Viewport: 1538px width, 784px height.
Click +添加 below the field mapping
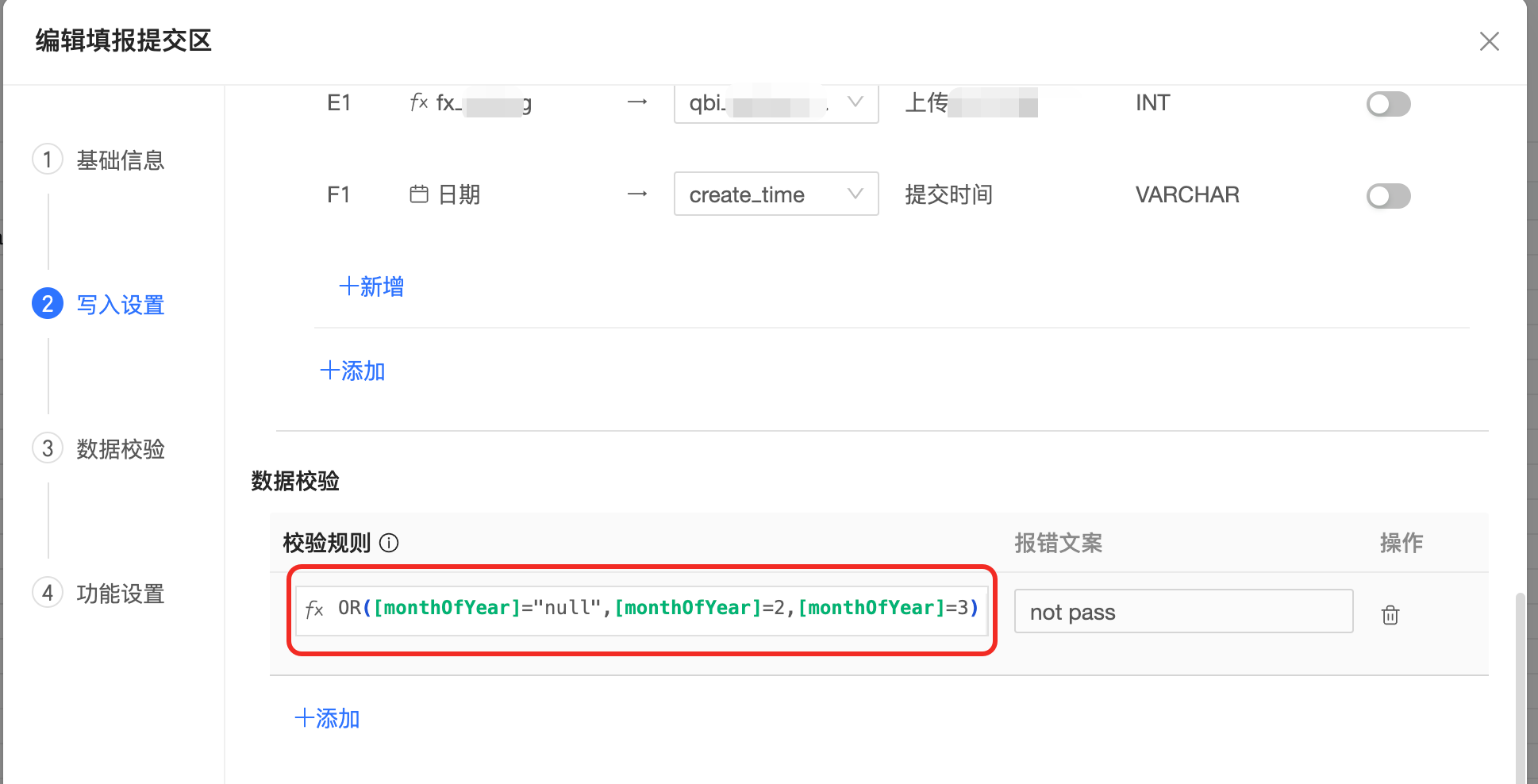pyautogui.click(x=352, y=371)
